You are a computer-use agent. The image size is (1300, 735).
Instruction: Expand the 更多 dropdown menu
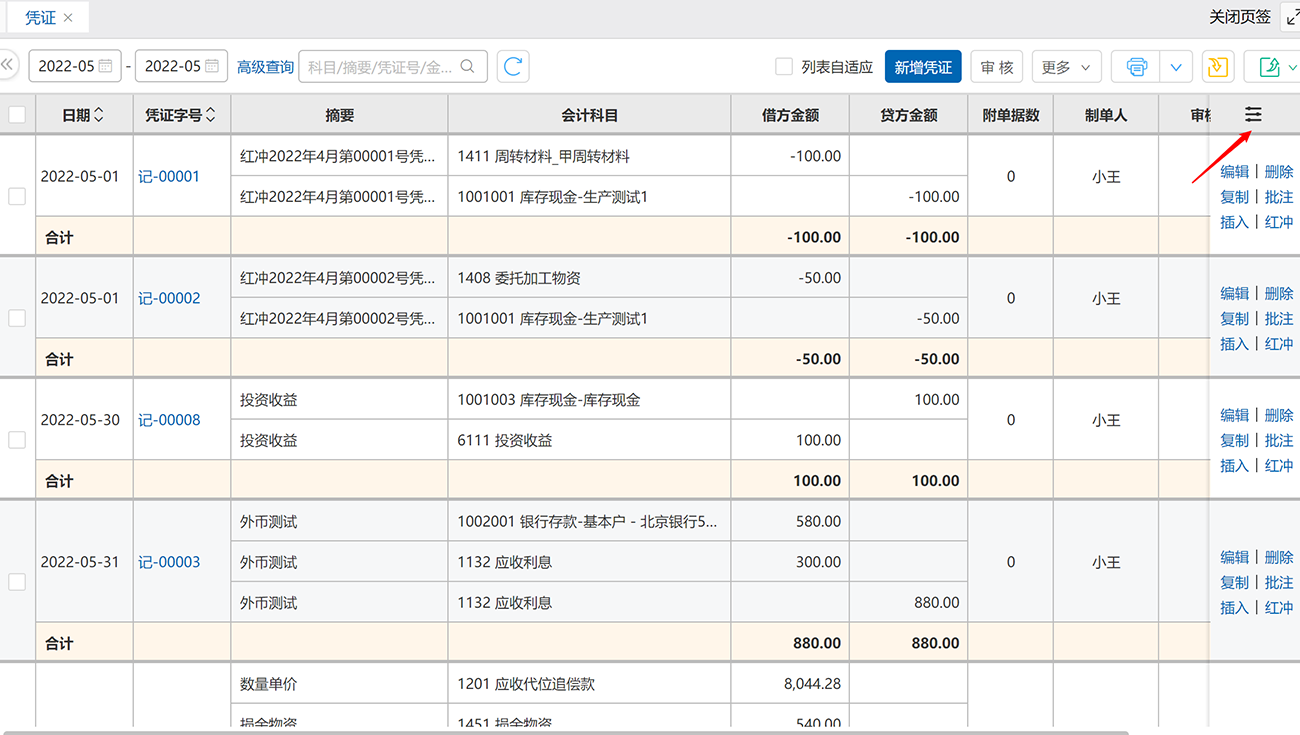point(1066,67)
